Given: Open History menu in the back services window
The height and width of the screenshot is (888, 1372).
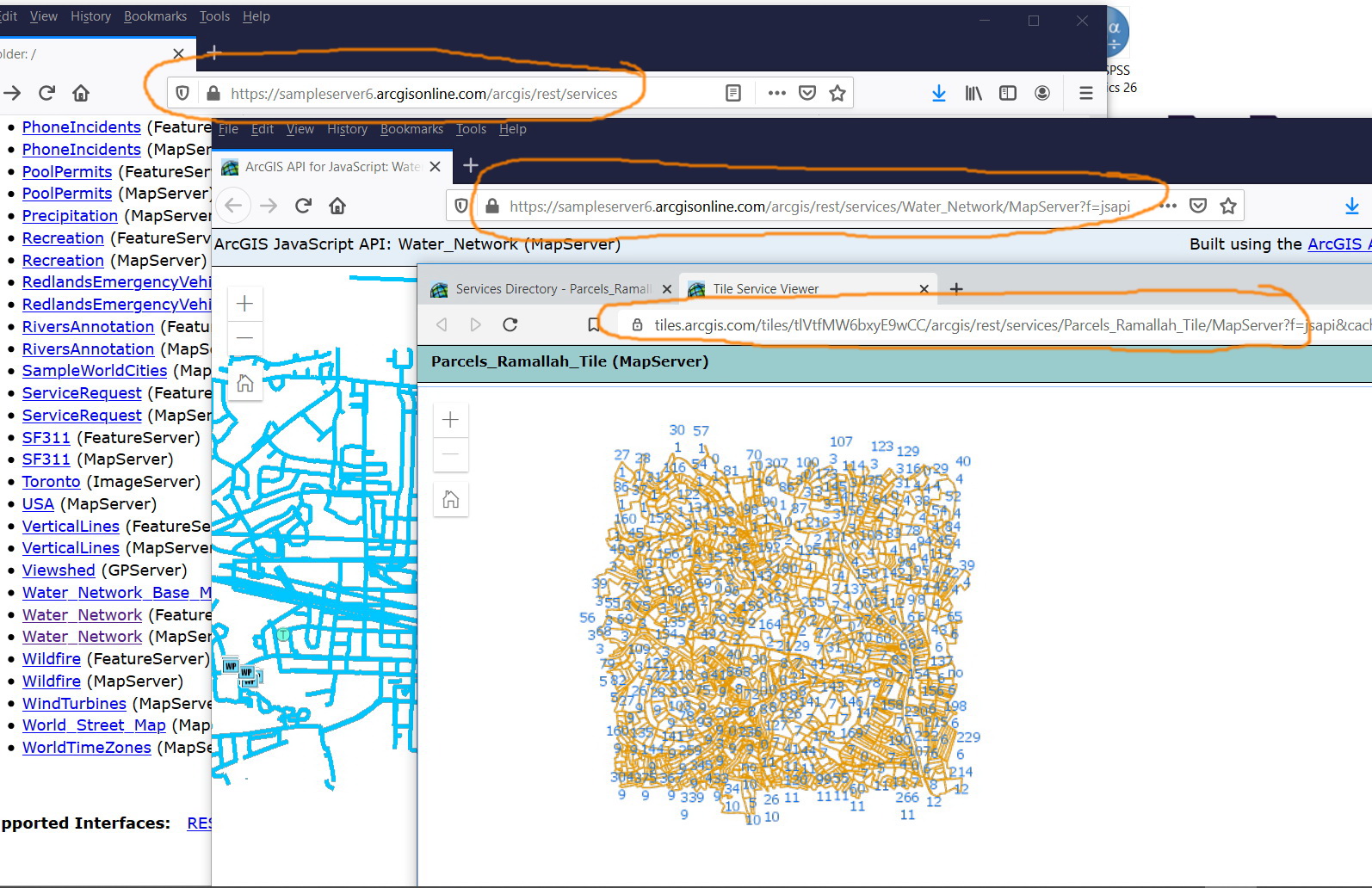Looking at the screenshot, I should pos(90,16).
